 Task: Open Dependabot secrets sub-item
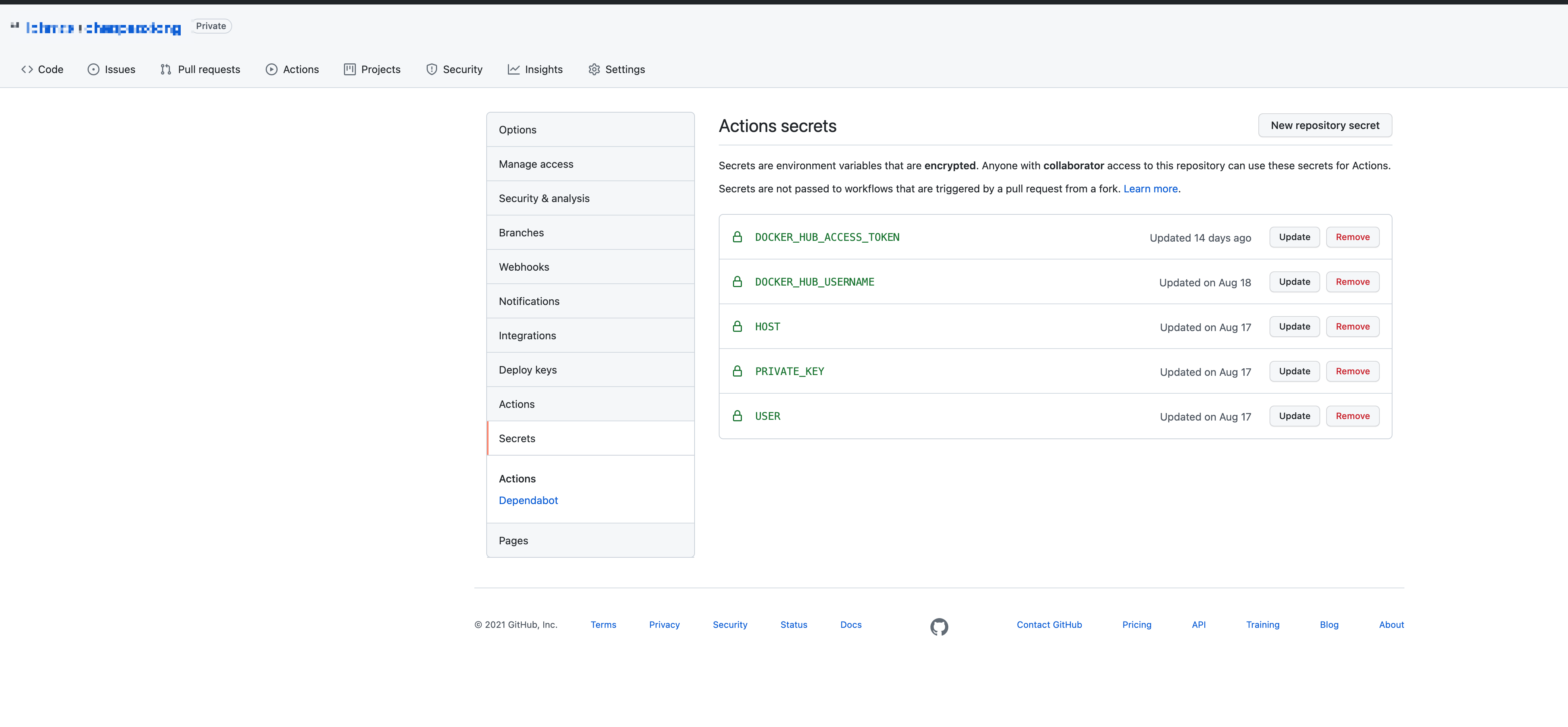pos(528,500)
